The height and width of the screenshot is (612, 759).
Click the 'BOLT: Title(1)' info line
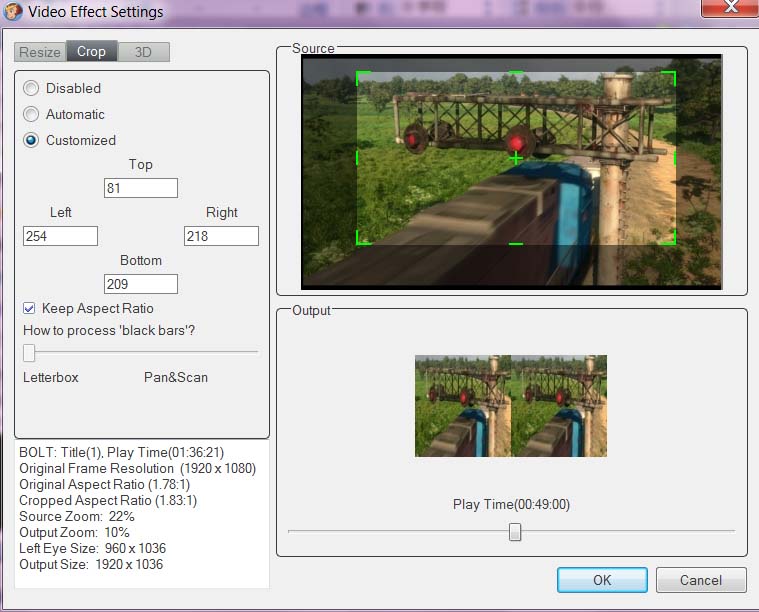[121, 452]
